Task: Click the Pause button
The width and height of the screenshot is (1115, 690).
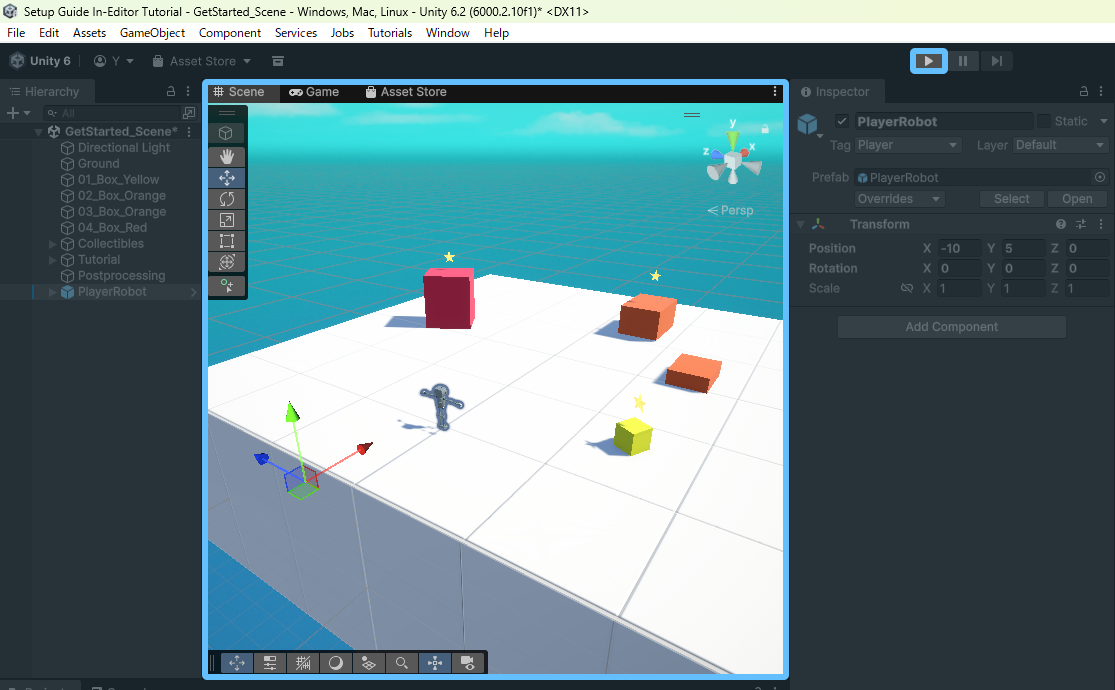Action: point(963,61)
